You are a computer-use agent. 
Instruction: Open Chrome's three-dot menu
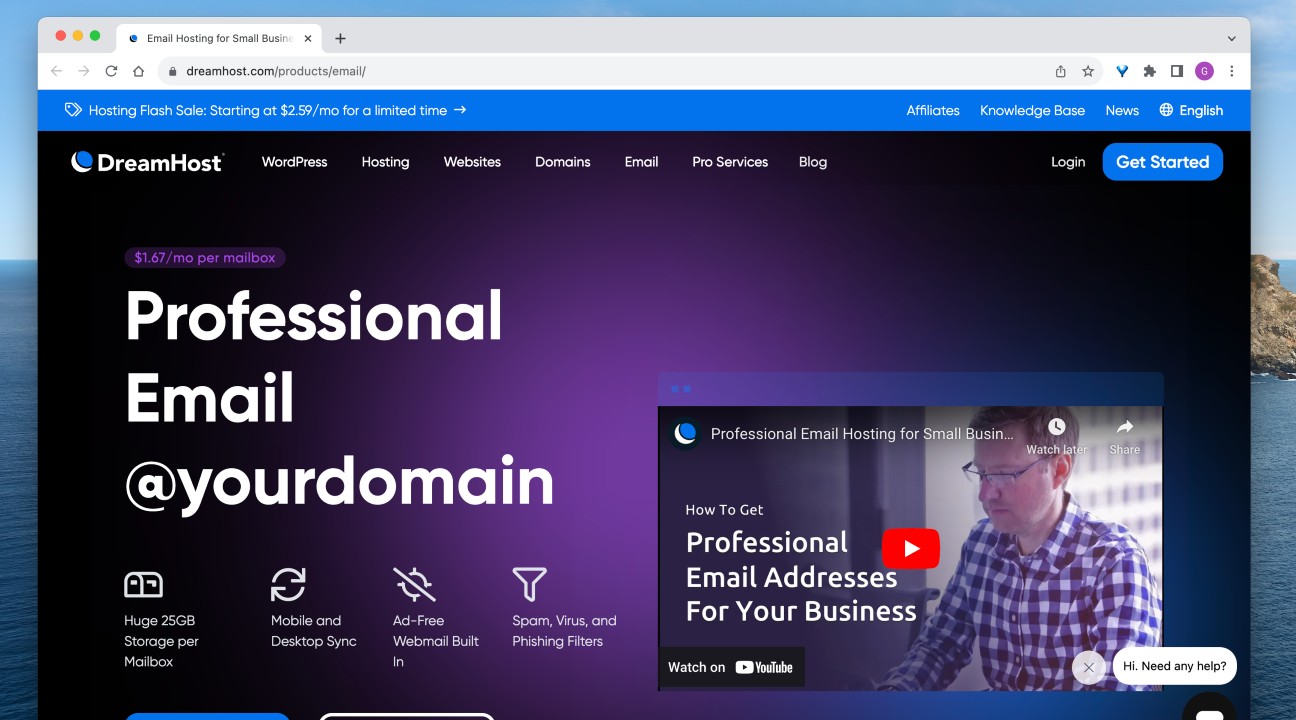point(1232,71)
